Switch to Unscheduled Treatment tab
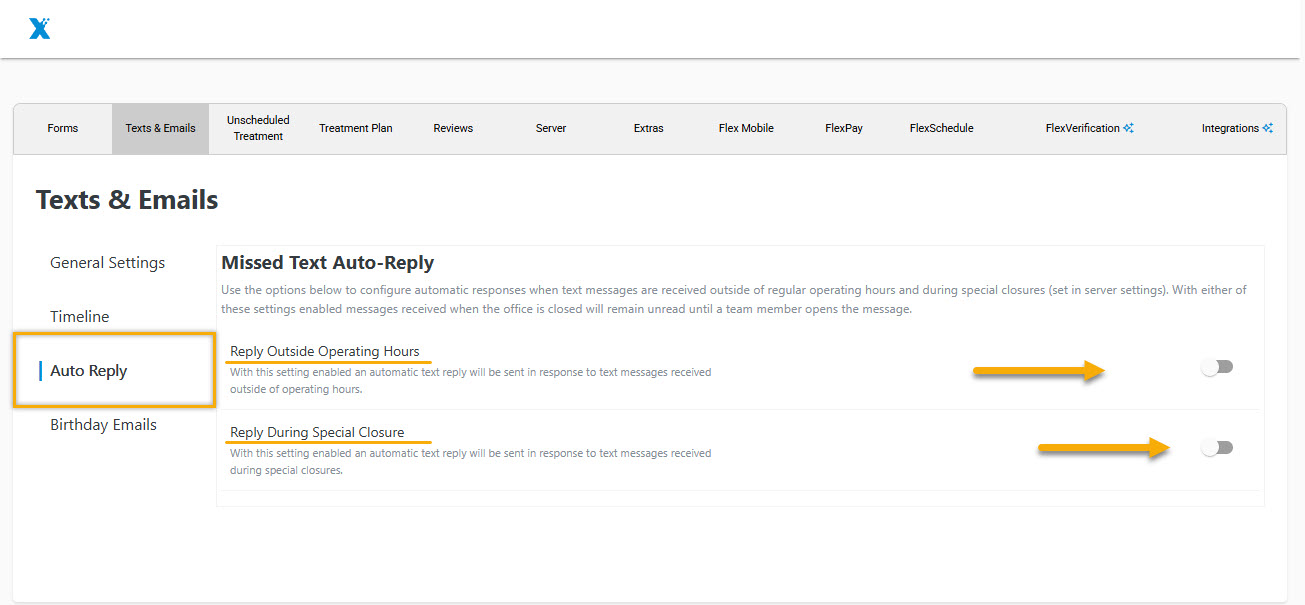This screenshot has width=1305, height=605. [258, 128]
